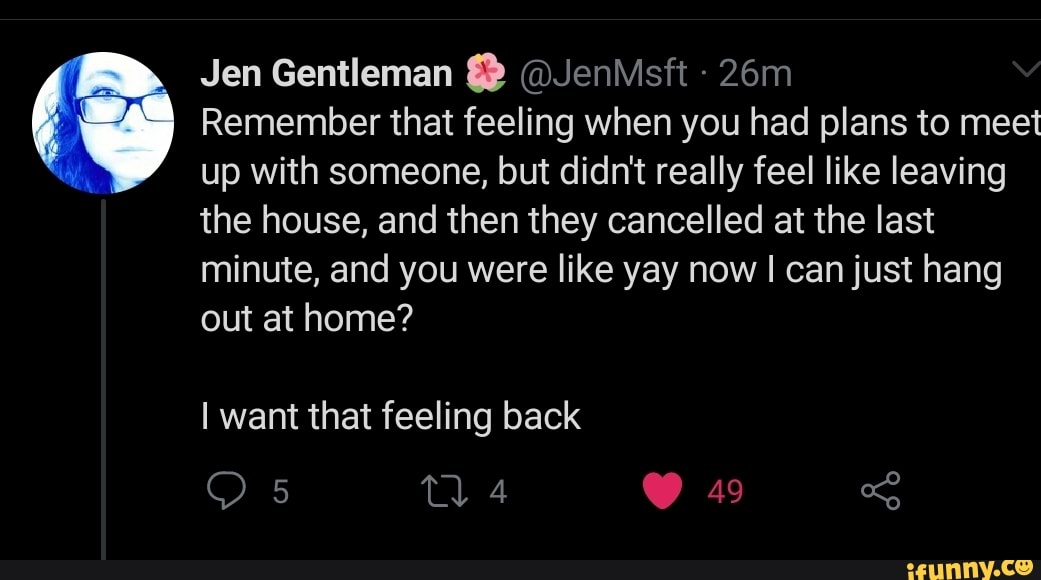1041x580 pixels.
Task: Click the reply count of 5
Action: (x=279, y=490)
